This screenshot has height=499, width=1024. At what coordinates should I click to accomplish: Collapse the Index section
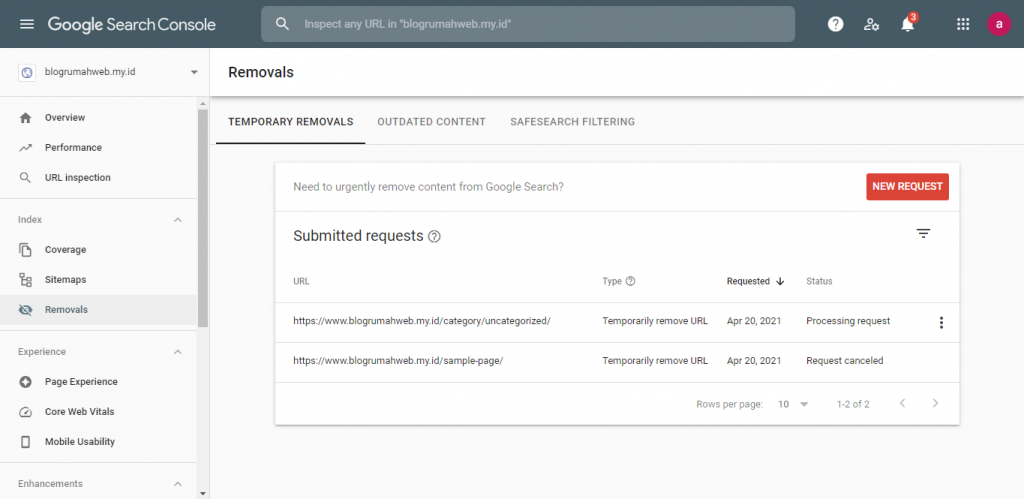(178, 220)
